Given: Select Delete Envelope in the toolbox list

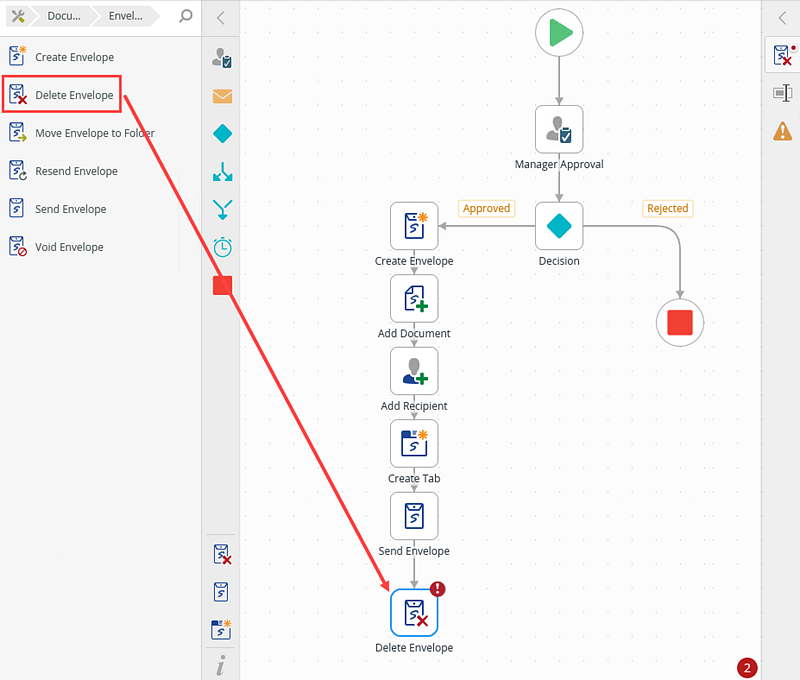Looking at the screenshot, I should pos(62,94).
